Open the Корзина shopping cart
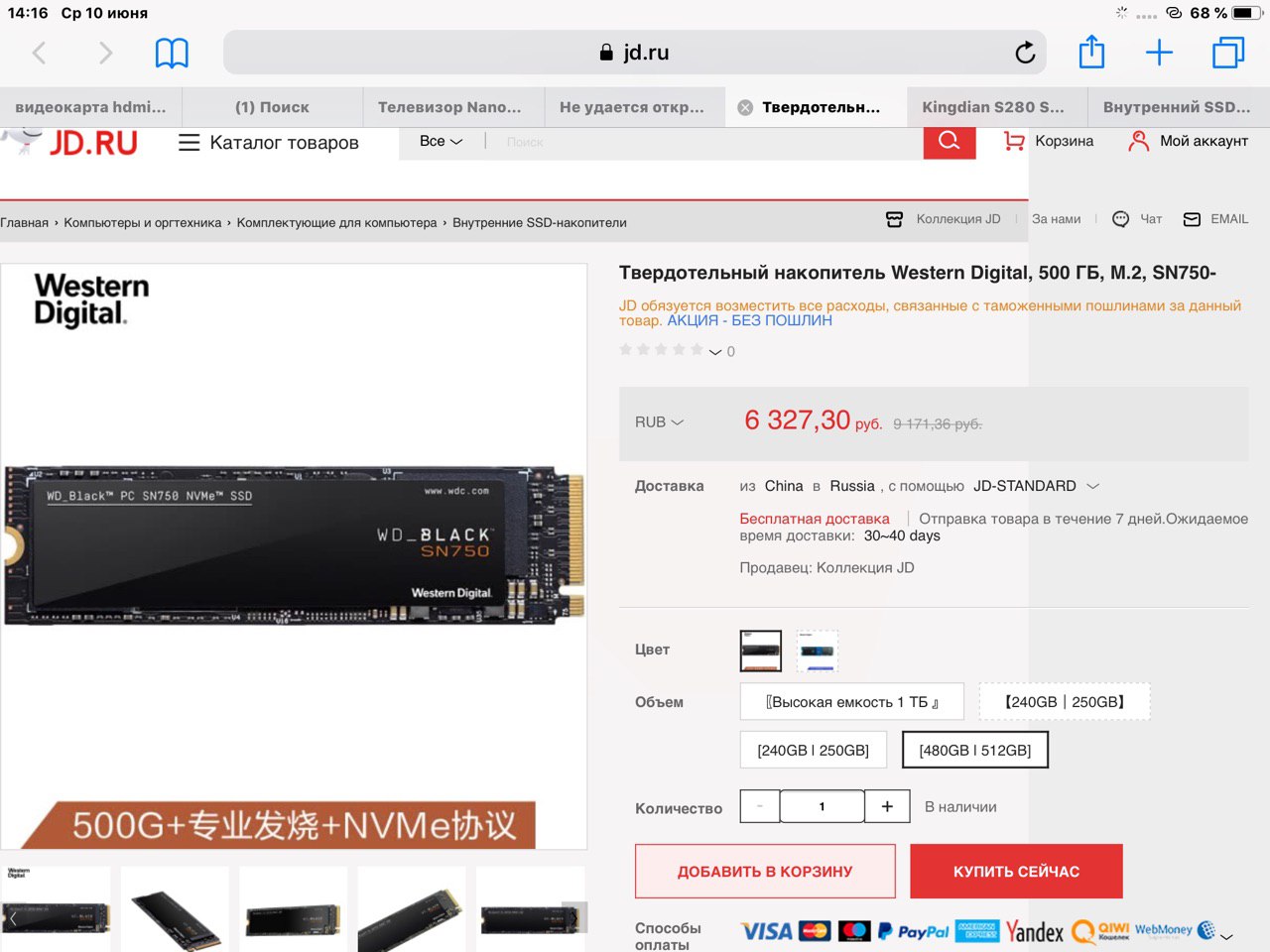The width and height of the screenshot is (1270, 952). coord(1049,141)
